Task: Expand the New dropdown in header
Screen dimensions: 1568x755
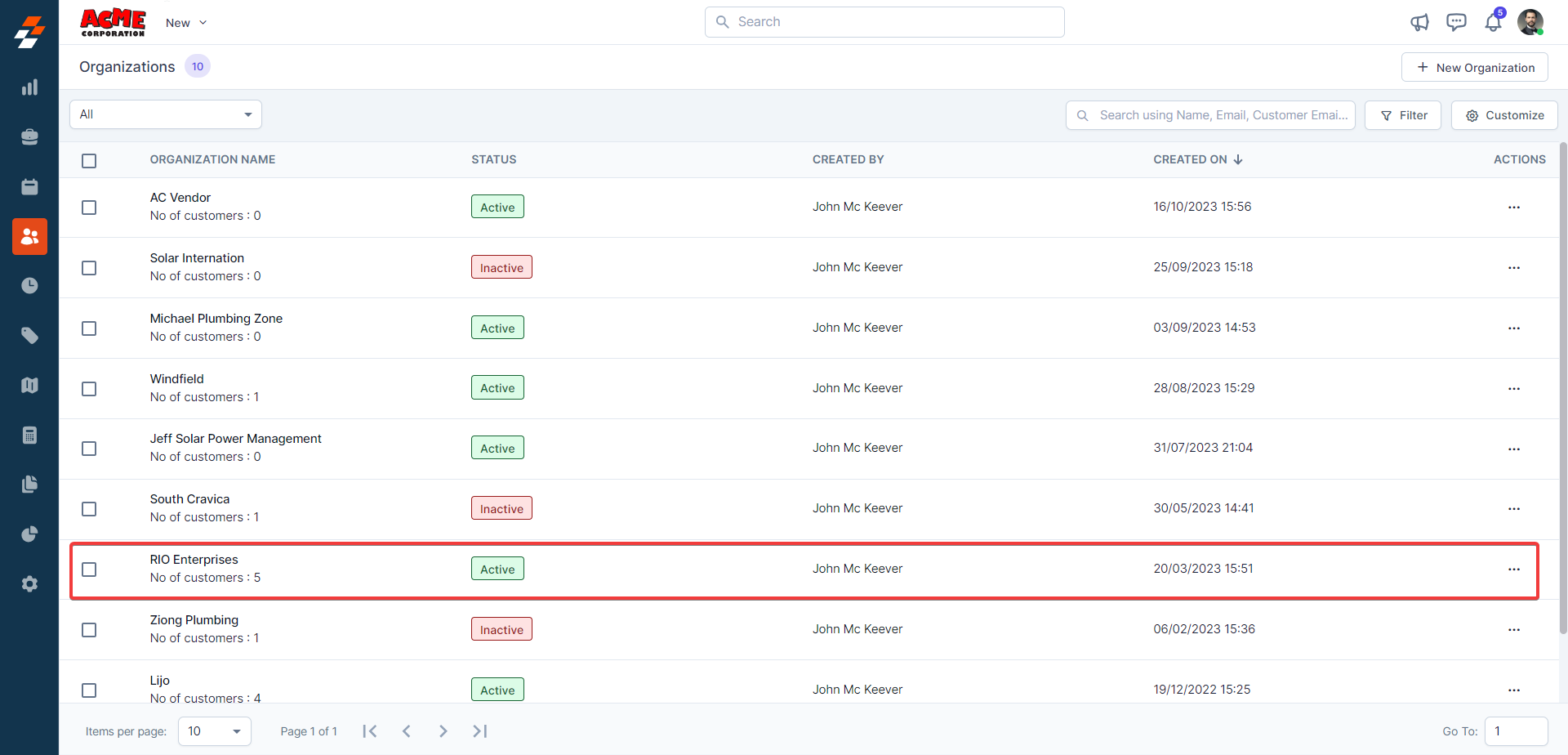Action: pyautogui.click(x=186, y=23)
